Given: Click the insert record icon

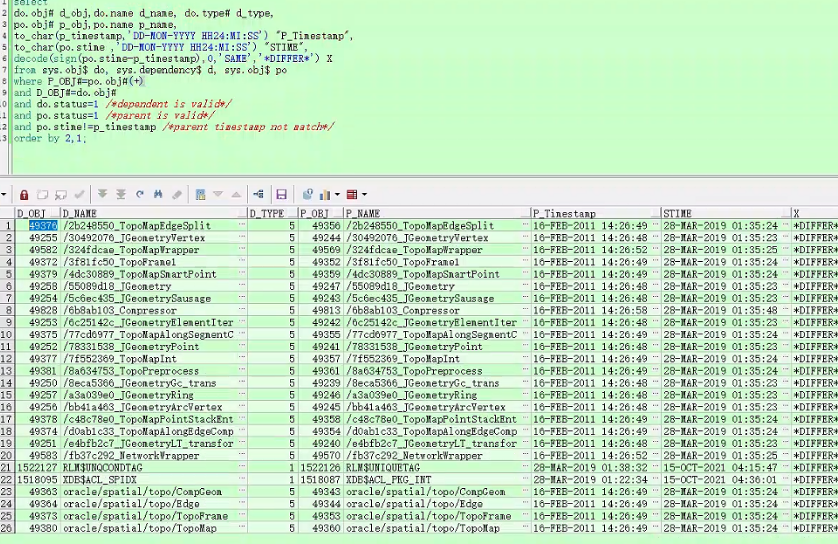Looking at the screenshot, I should [x=43, y=195].
